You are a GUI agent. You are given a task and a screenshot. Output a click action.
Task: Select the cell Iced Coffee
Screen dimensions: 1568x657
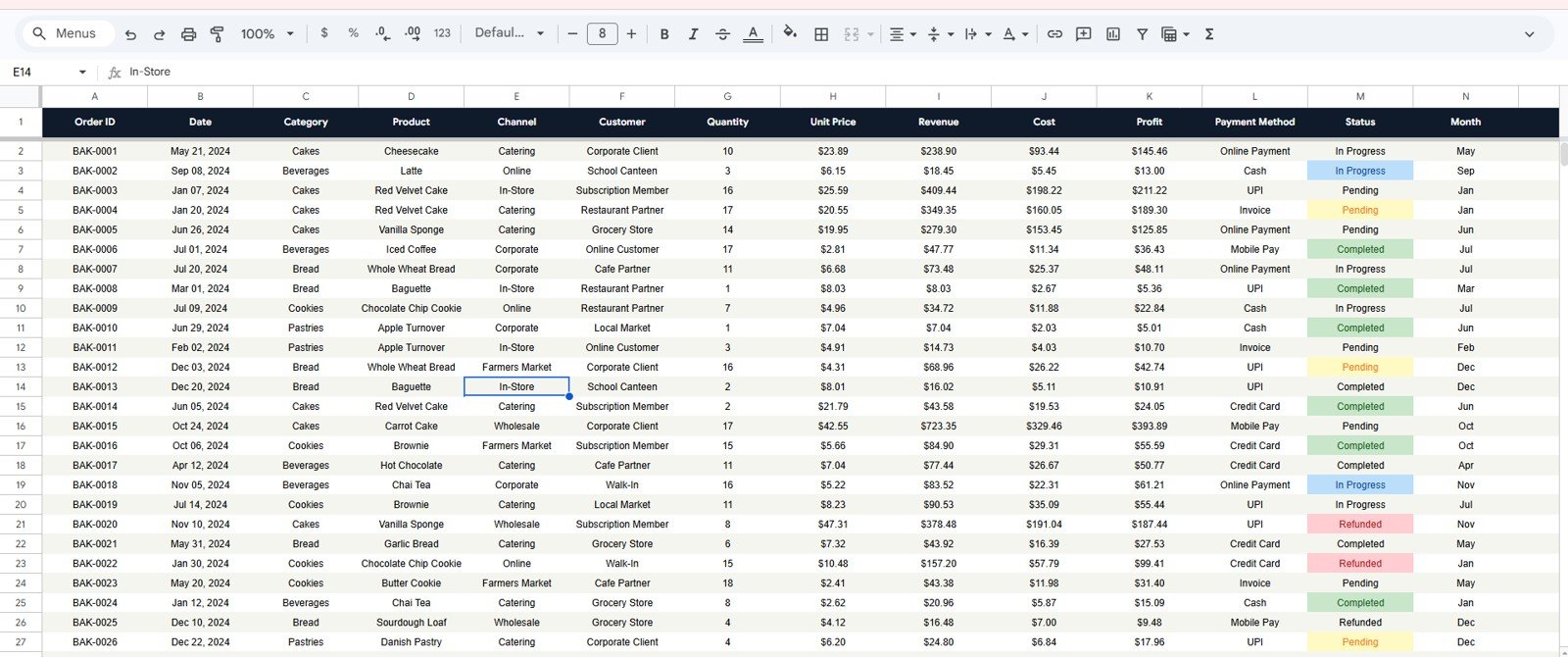coord(411,249)
